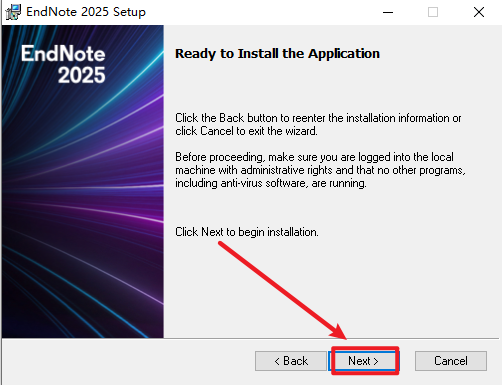
Task: Close the EndNote 2025 Setup window
Action: click(479, 12)
